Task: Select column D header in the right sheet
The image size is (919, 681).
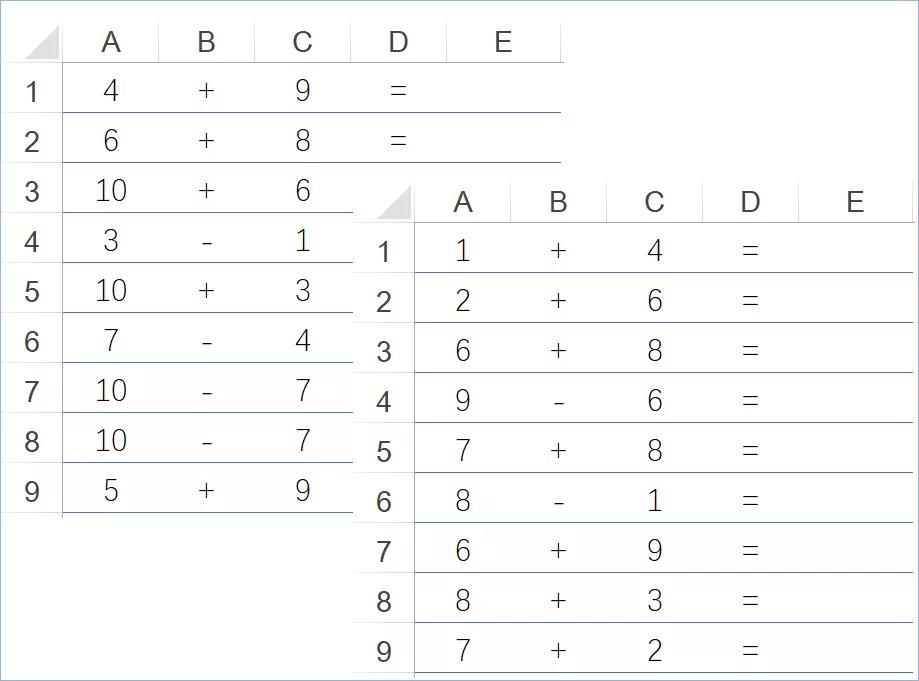Action: 750,202
